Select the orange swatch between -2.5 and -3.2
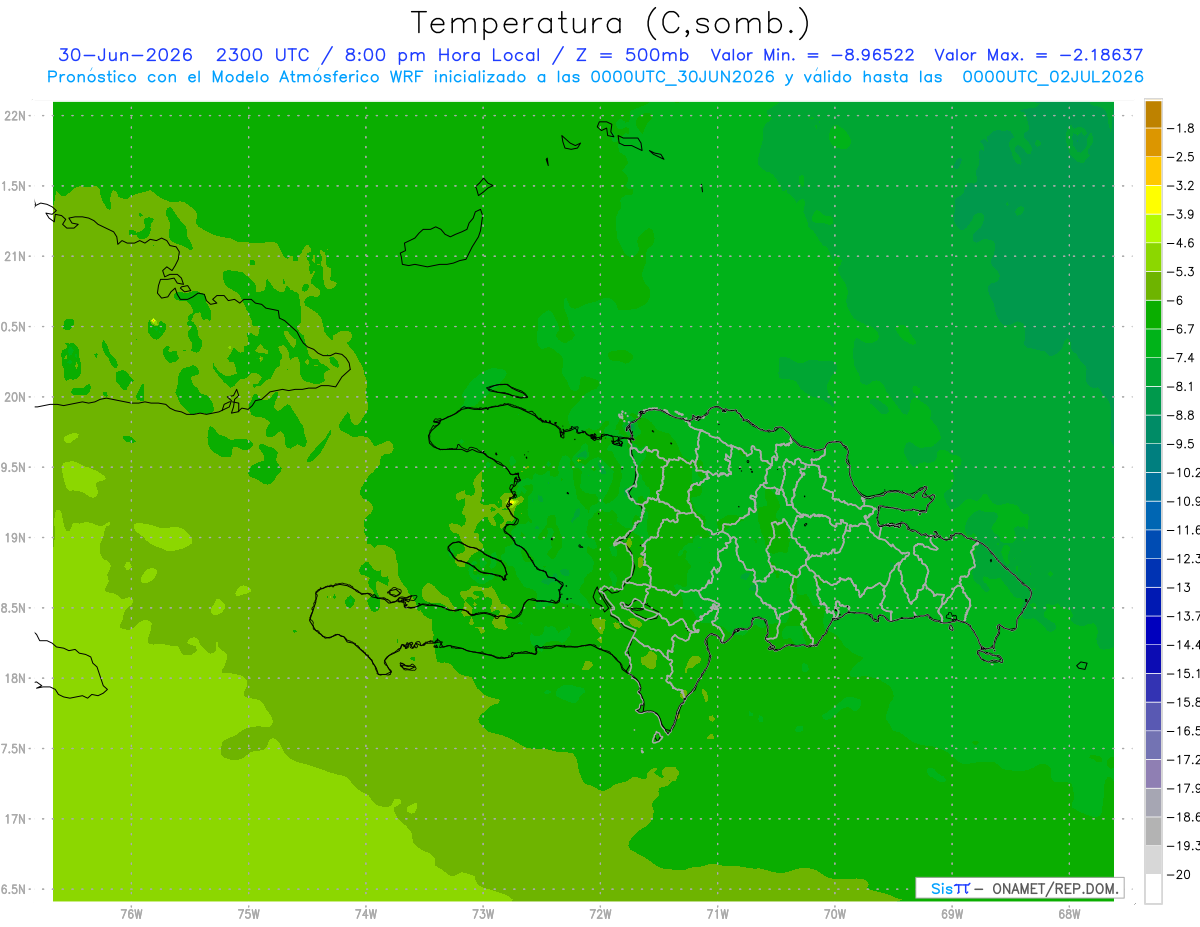Image resolution: width=1200 pixels, height=927 pixels. [x=1153, y=172]
